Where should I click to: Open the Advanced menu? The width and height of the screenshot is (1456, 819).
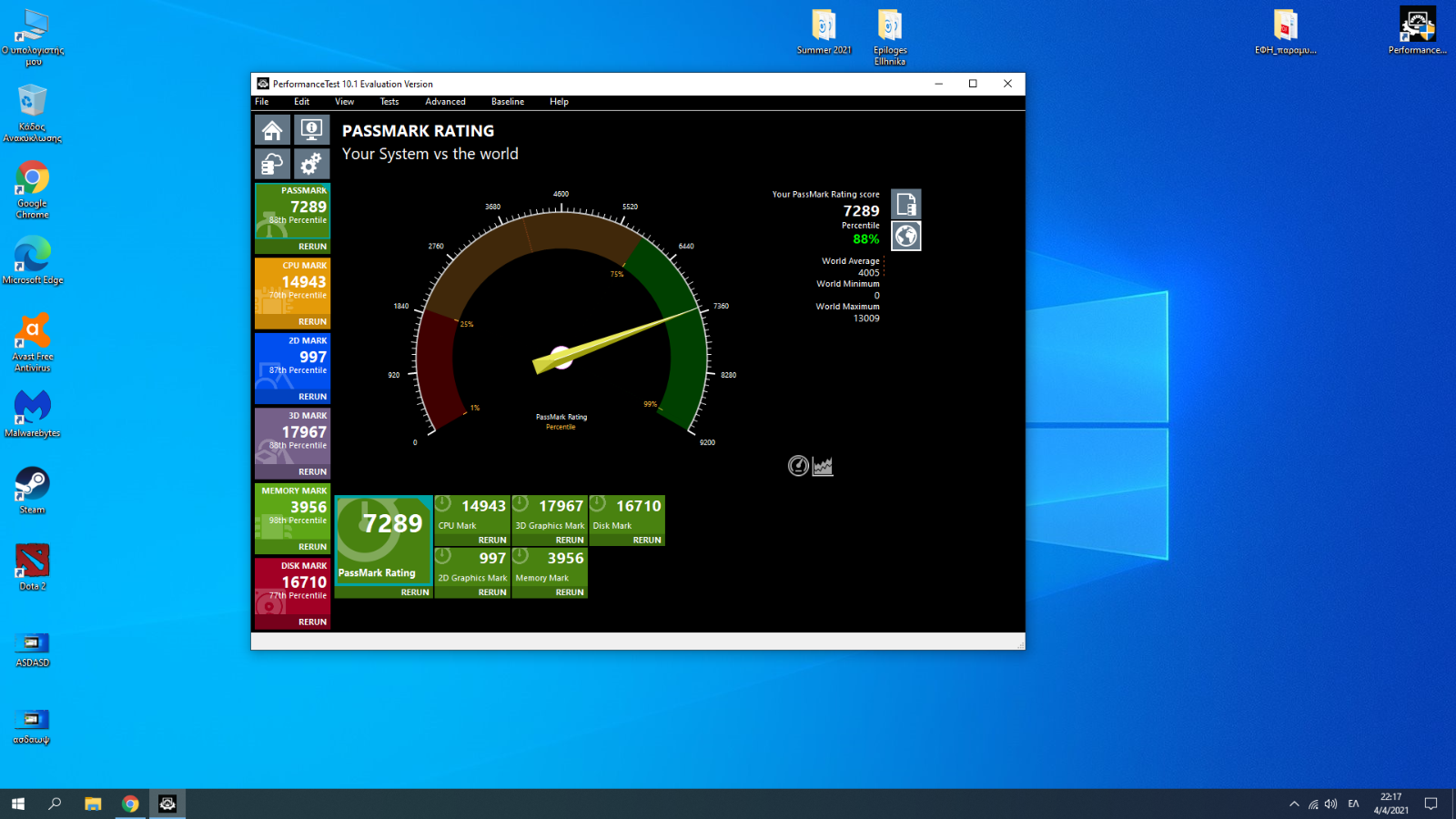[x=445, y=102]
